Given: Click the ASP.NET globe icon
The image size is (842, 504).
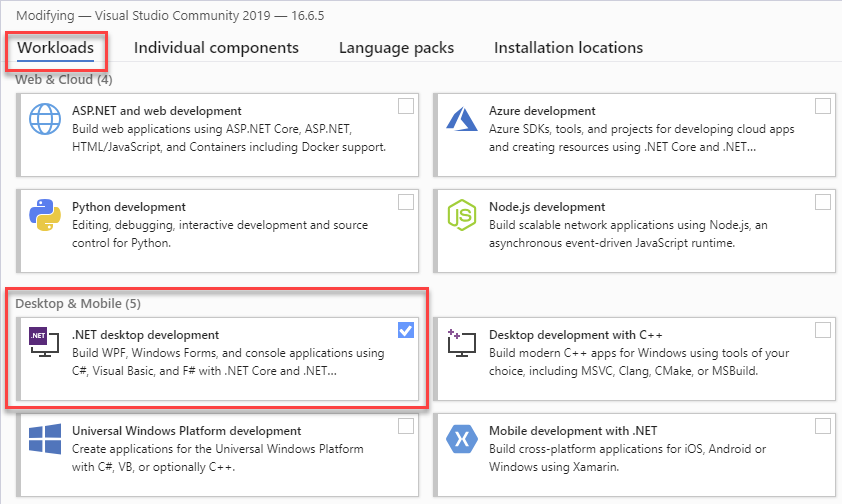Looking at the screenshot, I should click(46, 120).
